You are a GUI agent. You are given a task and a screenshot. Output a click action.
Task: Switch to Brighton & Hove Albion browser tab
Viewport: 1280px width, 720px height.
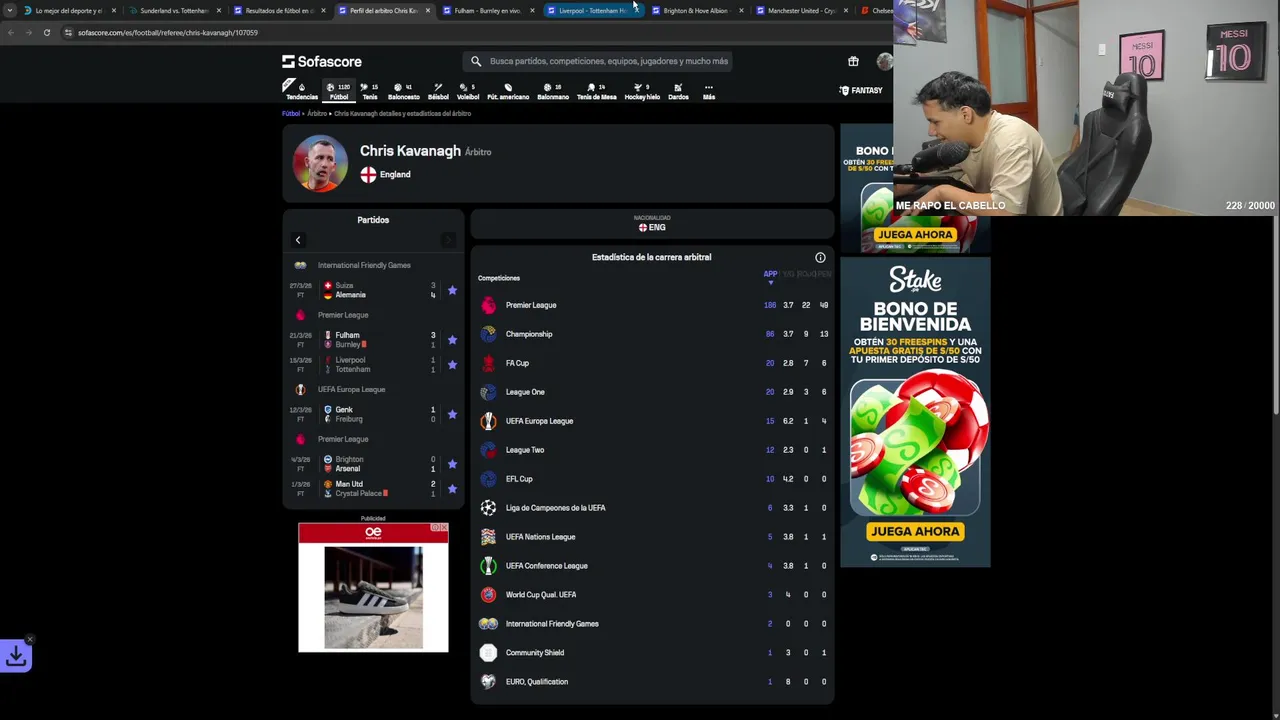696,11
